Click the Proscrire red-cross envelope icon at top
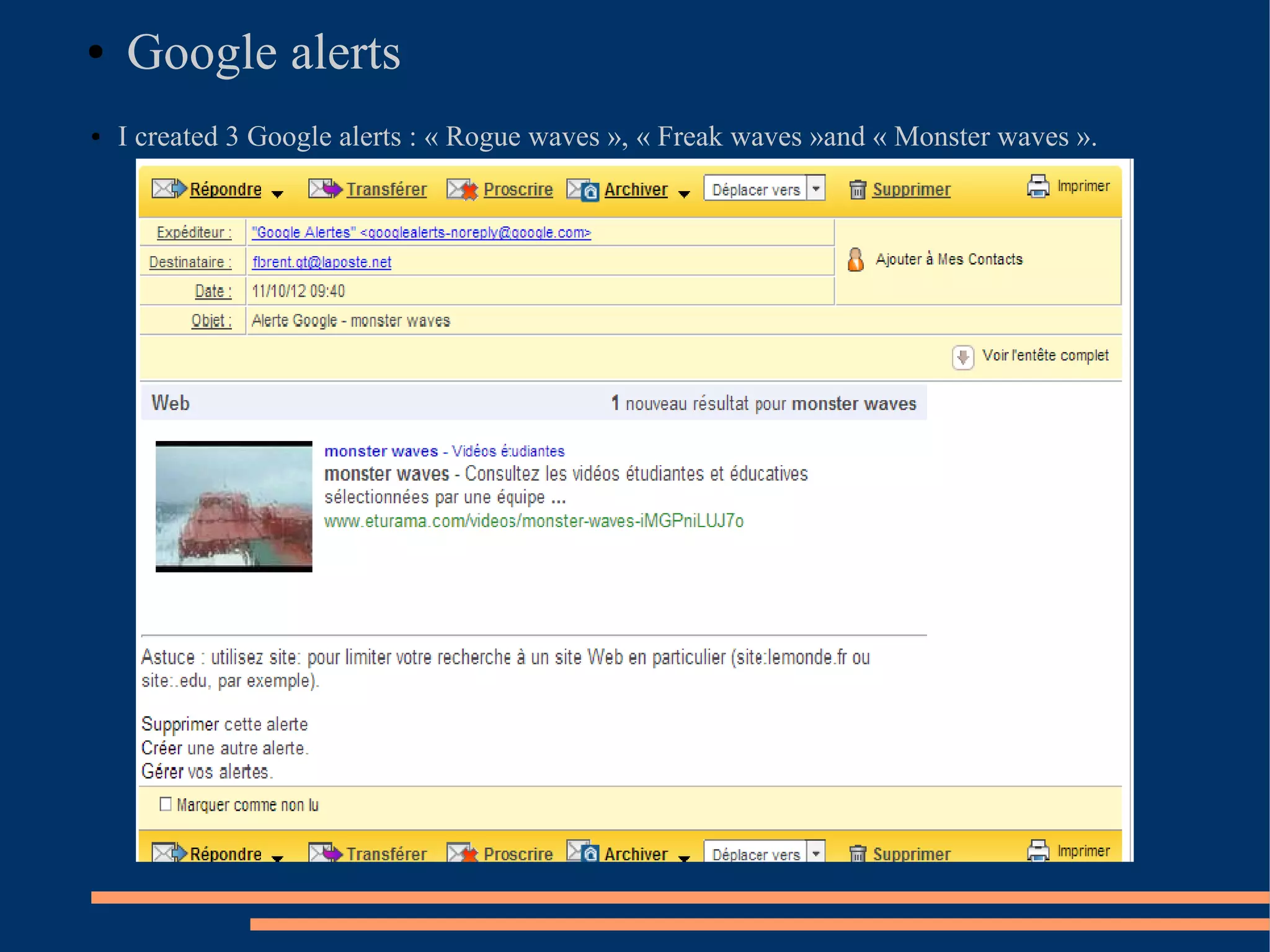Image resolution: width=1270 pixels, height=952 pixels. click(x=462, y=189)
